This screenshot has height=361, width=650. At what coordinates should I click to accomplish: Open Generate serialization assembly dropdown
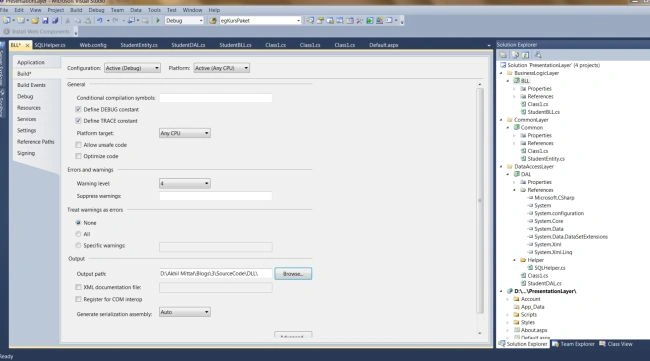tap(184, 312)
